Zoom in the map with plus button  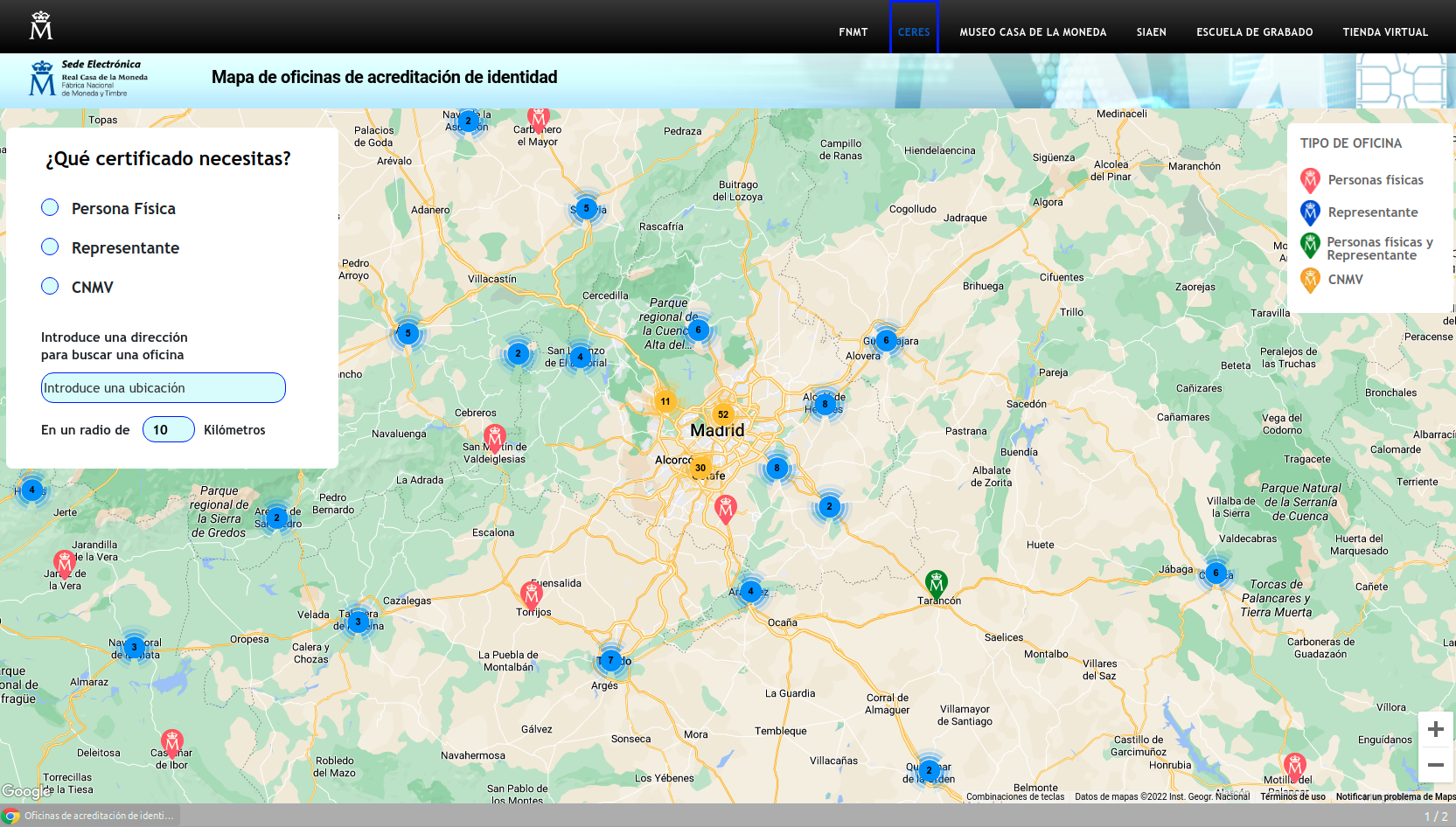[1436, 729]
